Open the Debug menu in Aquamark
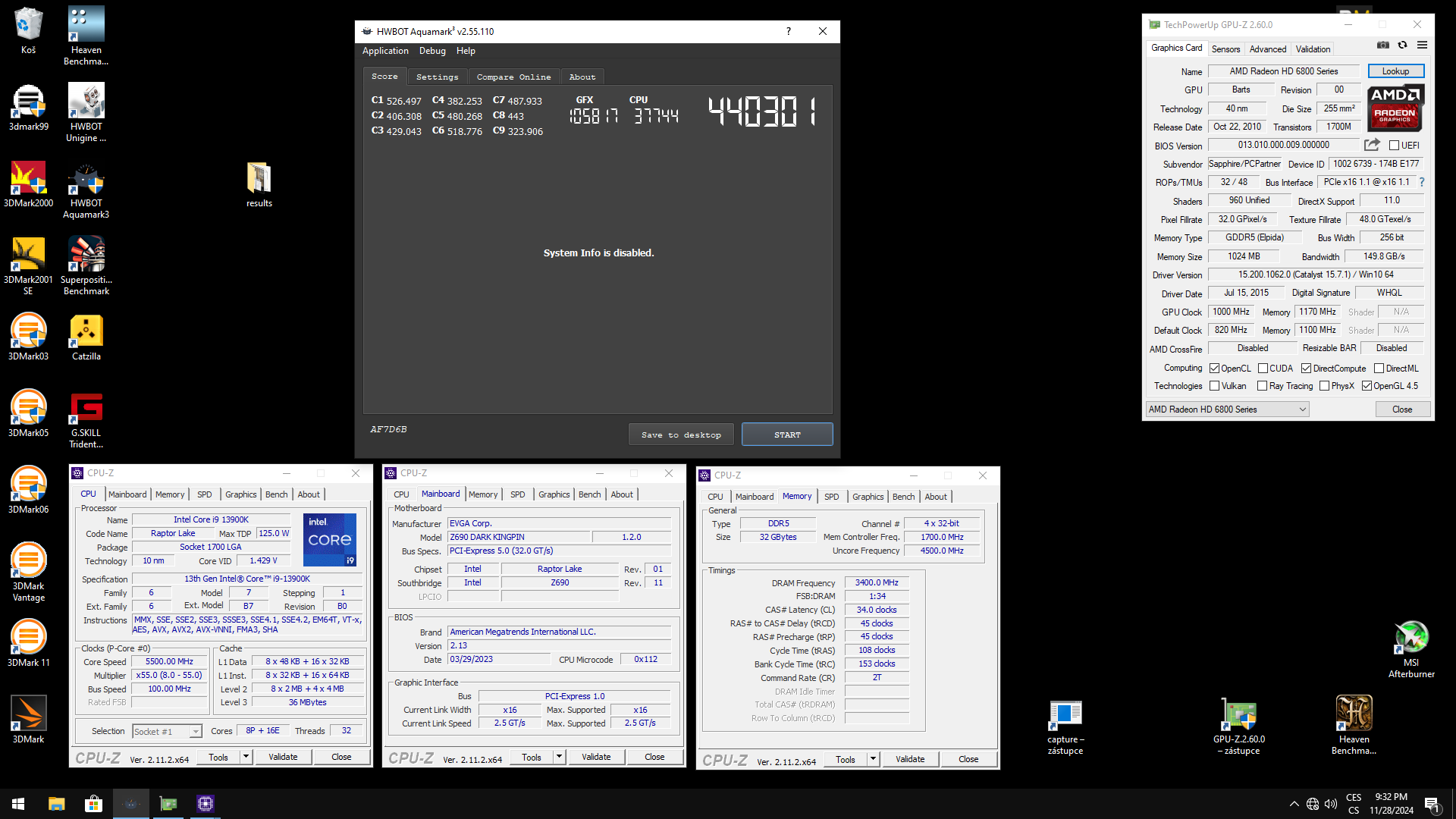Image resolution: width=1456 pixels, height=819 pixels. coord(432,51)
